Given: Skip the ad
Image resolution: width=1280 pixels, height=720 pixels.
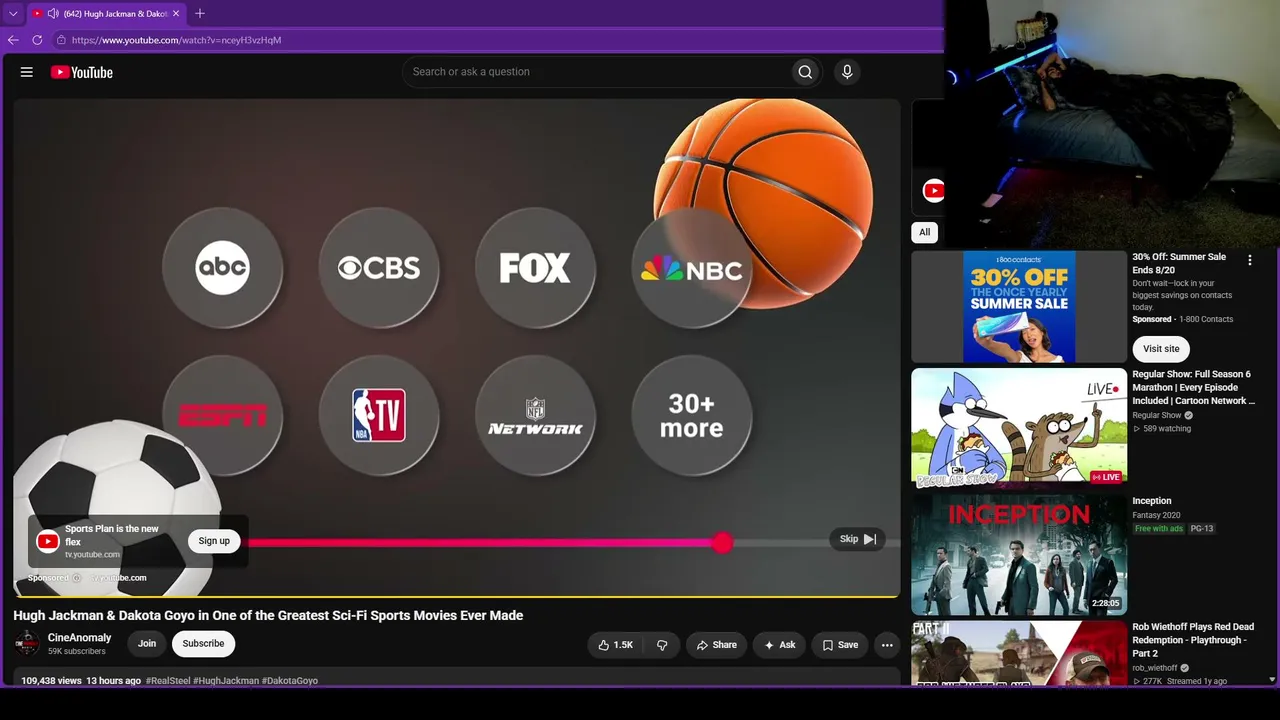Looking at the screenshot, I should (x=857, y=539).
